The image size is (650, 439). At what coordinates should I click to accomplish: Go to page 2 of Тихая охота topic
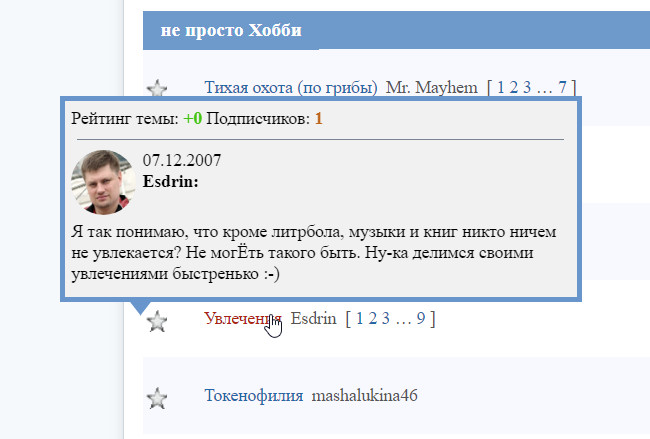click(514, 87)
